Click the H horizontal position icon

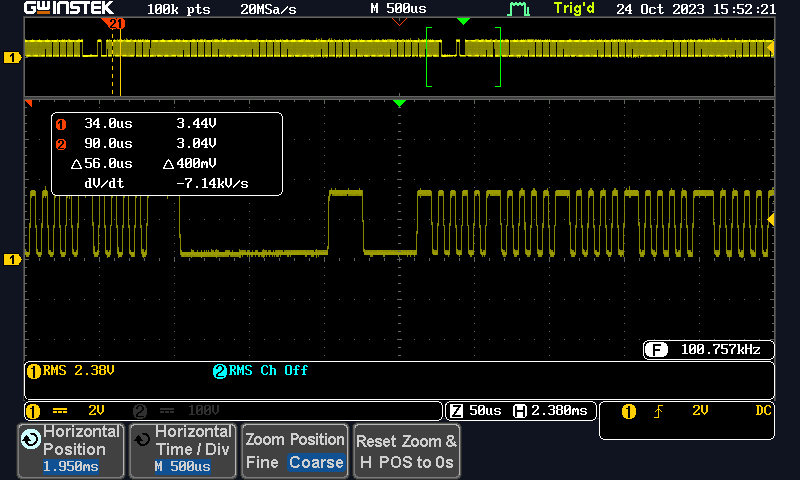[x=519, y=411]
